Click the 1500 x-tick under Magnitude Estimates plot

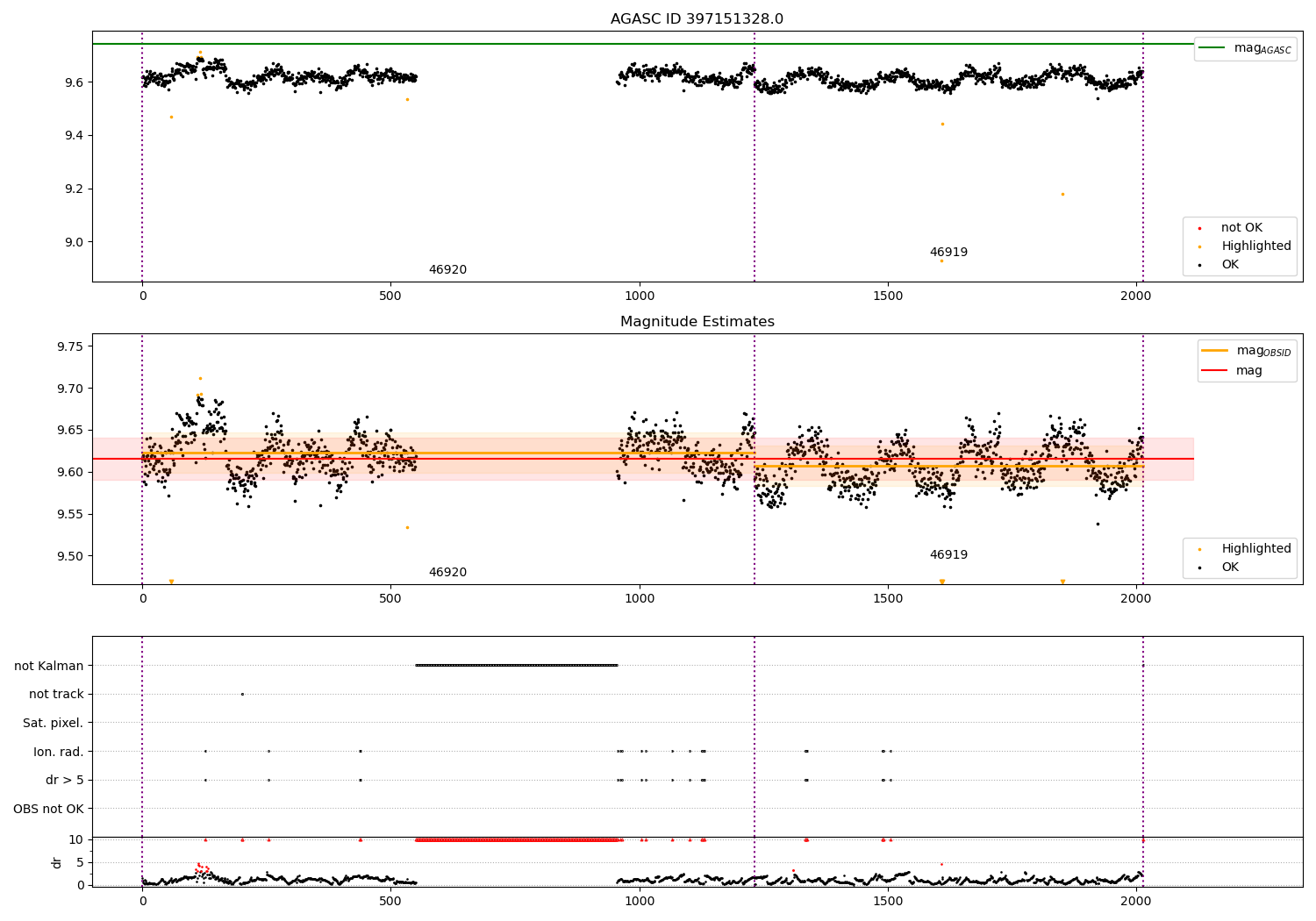coord(888,599)
